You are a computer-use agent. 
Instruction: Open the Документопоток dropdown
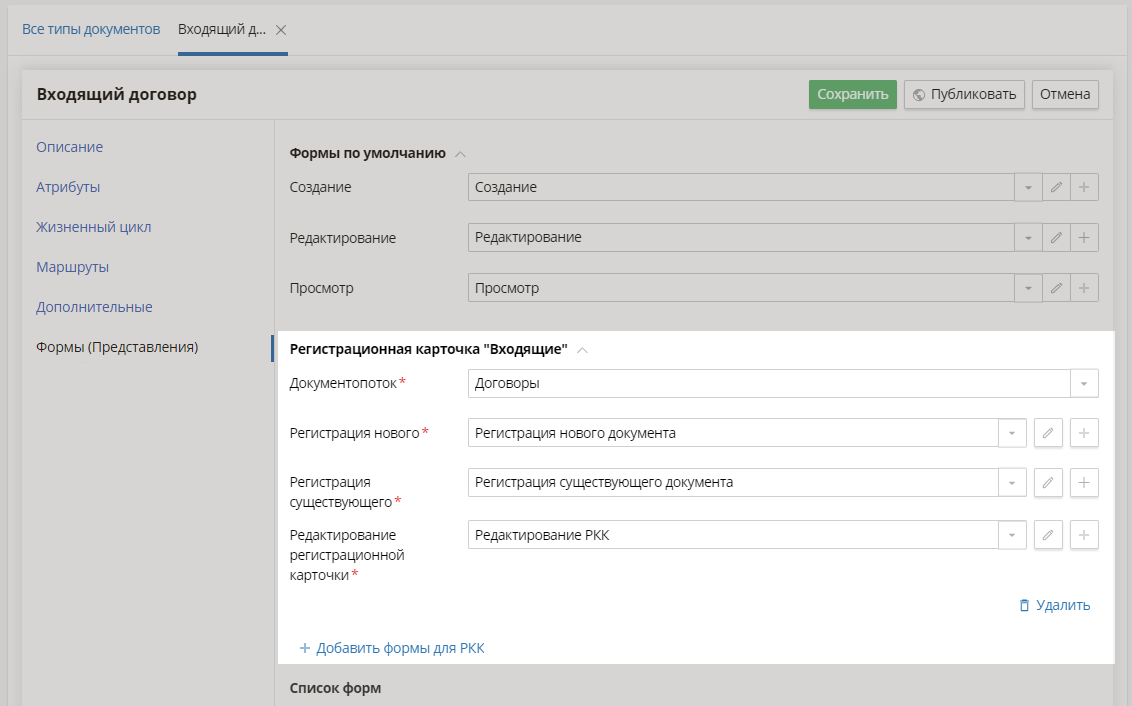(x=1085, y=383)
